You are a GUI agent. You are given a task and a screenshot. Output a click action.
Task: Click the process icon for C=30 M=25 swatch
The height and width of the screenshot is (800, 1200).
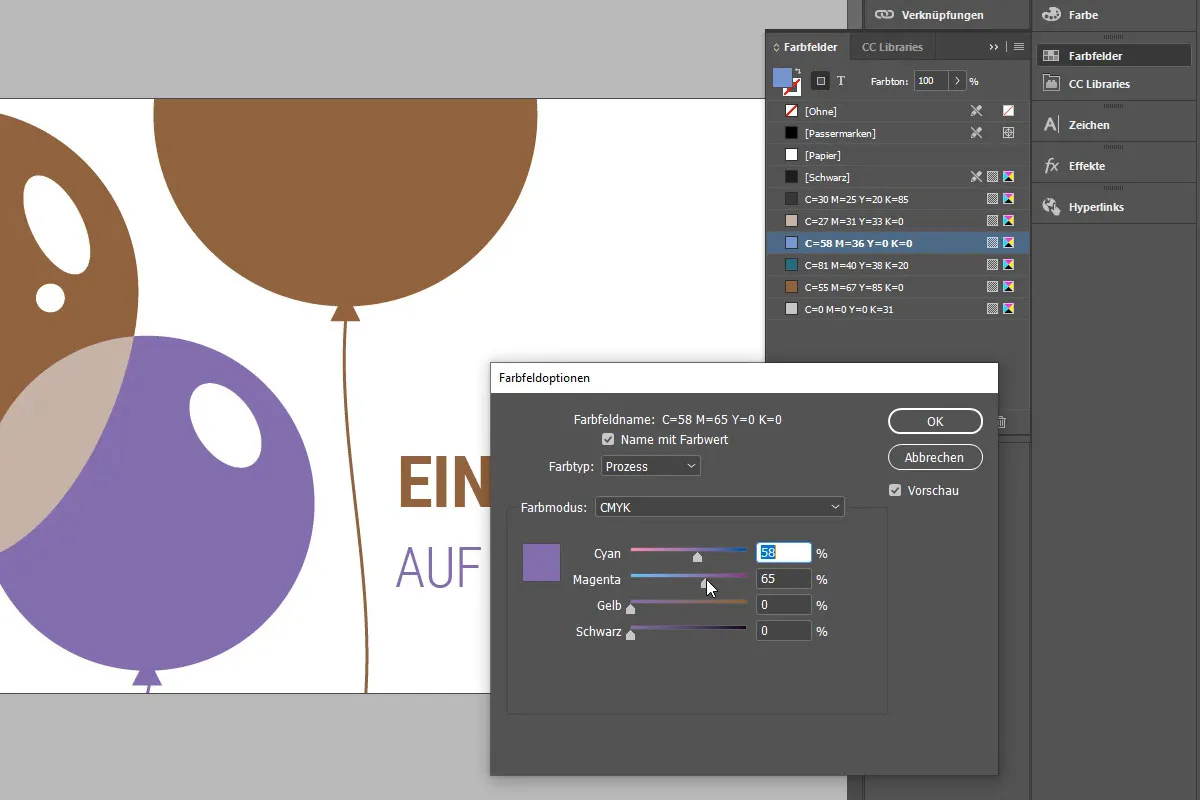[992, 199]
